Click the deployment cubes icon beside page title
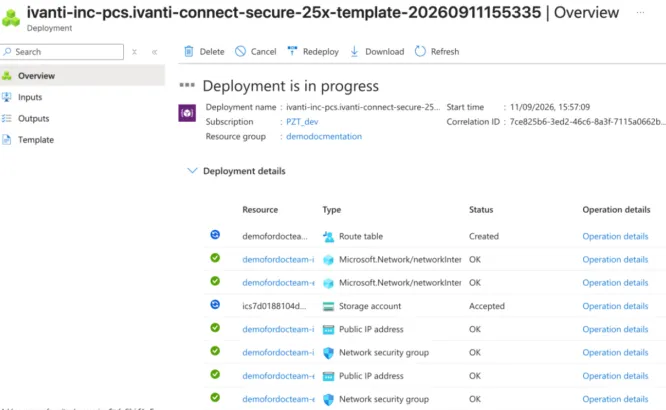Screen dimensions: 666x410 11,17
